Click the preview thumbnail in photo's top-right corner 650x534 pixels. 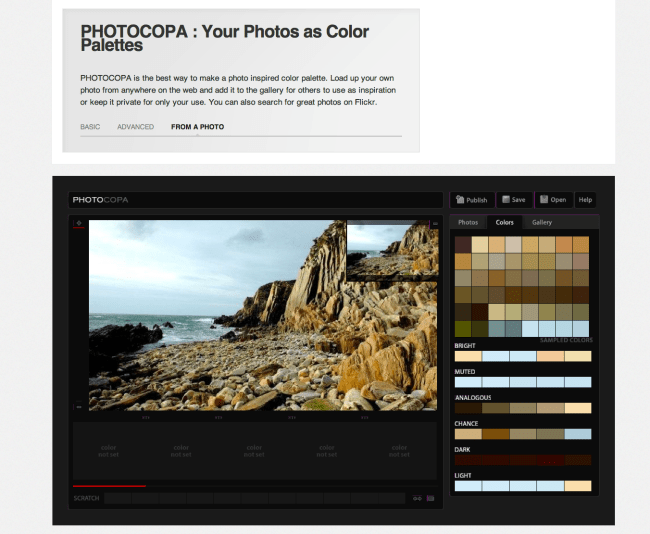tap(392, 251)
